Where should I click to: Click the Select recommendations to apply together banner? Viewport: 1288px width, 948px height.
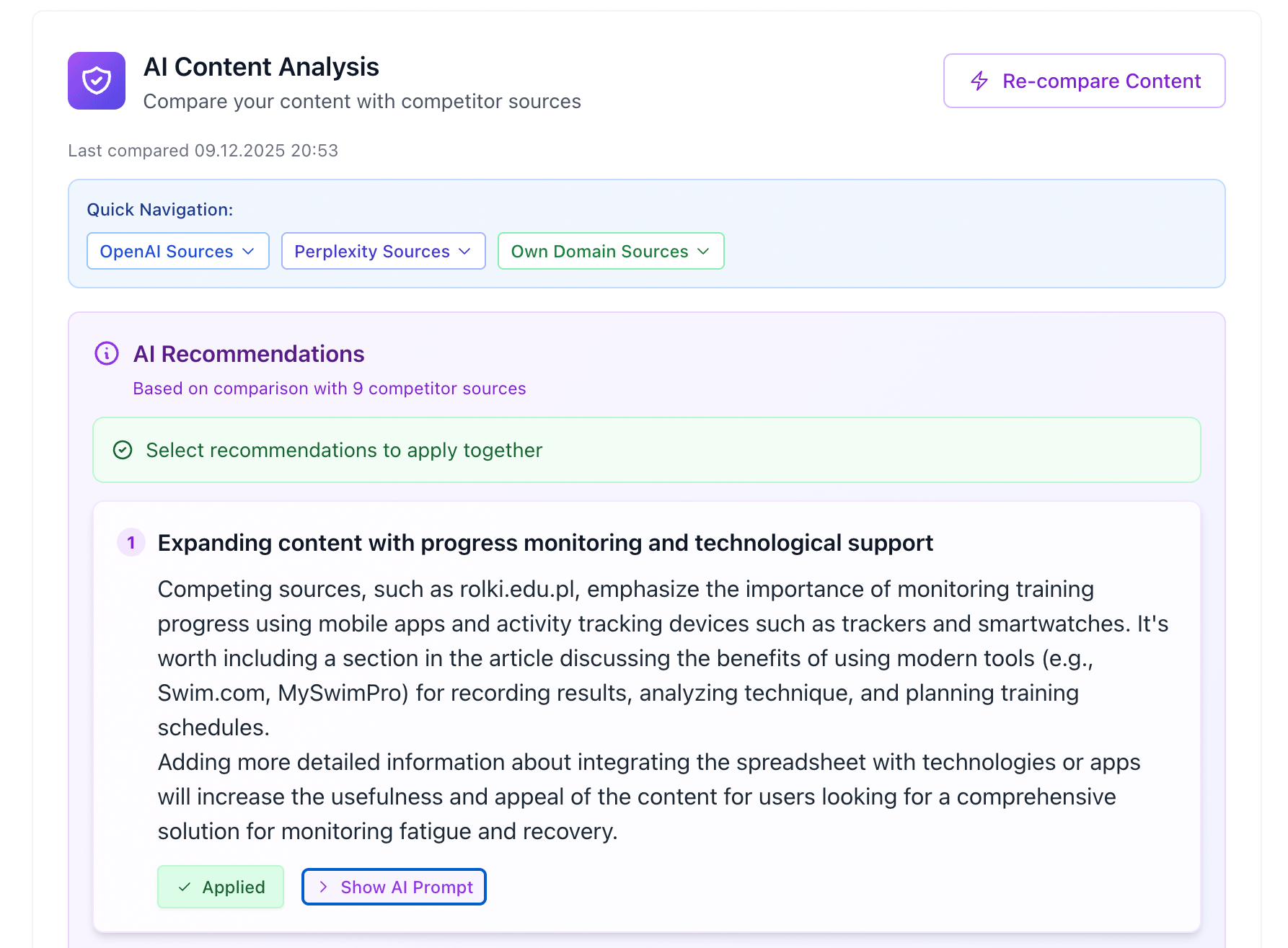[x=646, y=451]
